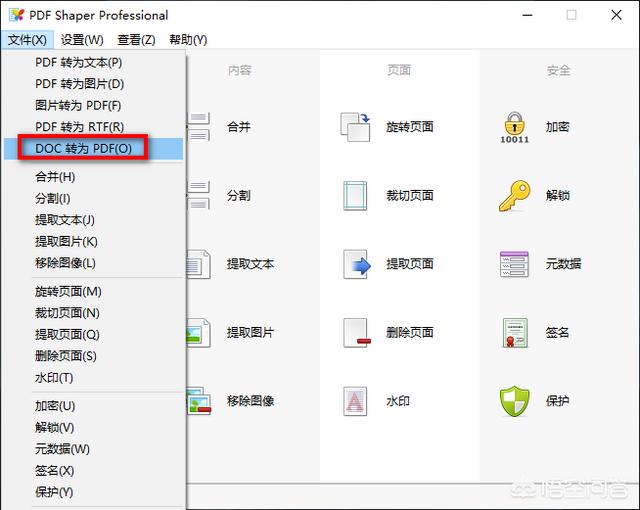Choose 裁切页面(N) menu entry
The image size is (640, 510).
click(93, 313)
